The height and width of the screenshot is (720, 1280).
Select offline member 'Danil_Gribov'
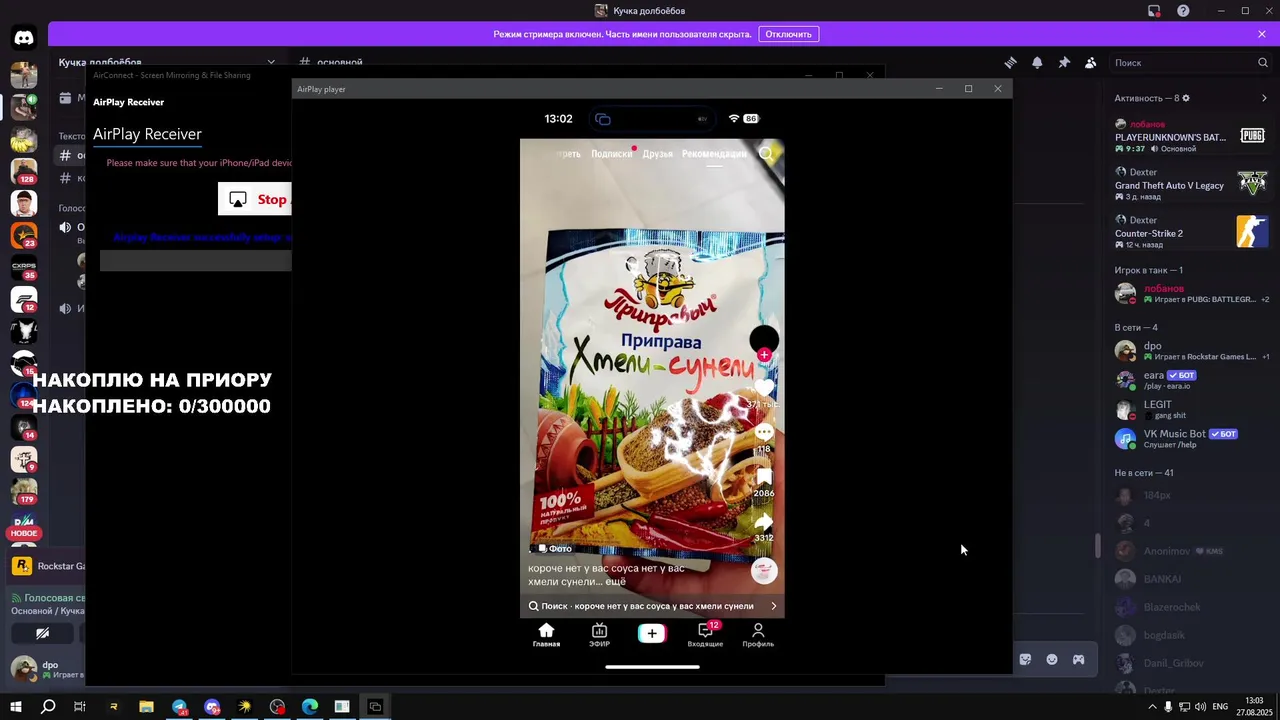click(x=1190, y=663)
